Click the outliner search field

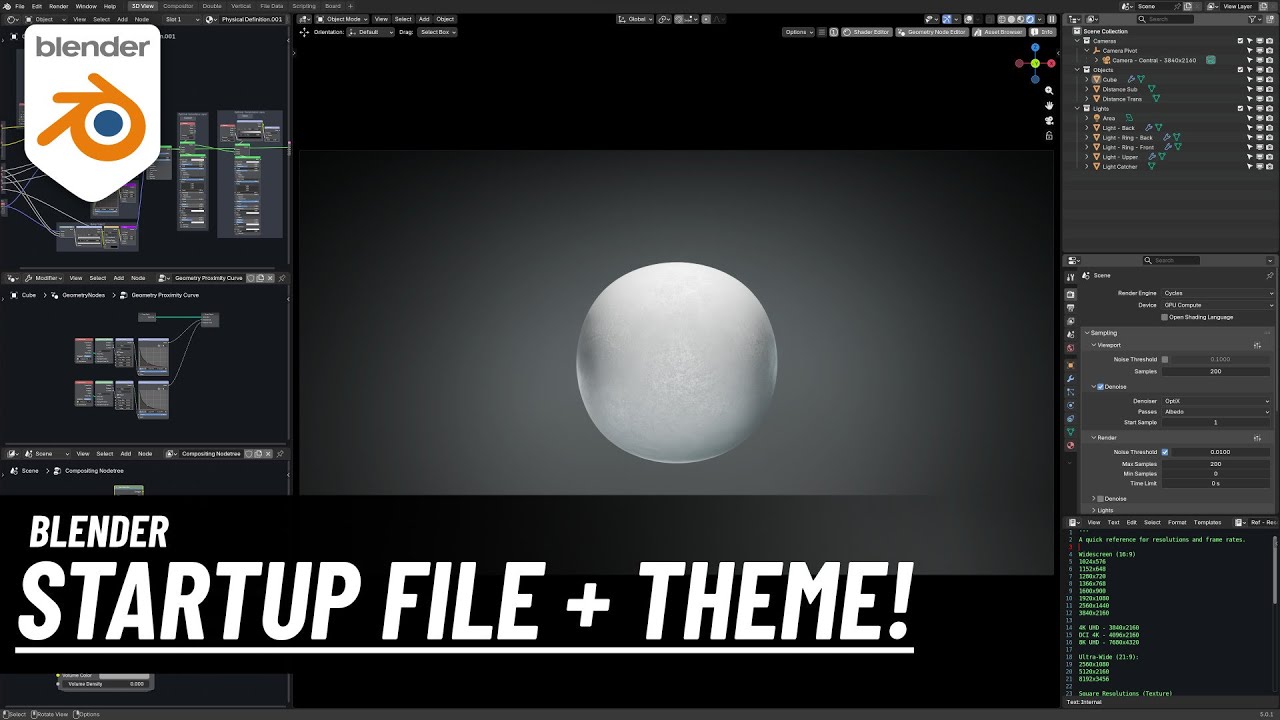pyautogui.click(x=1166, y=19)
